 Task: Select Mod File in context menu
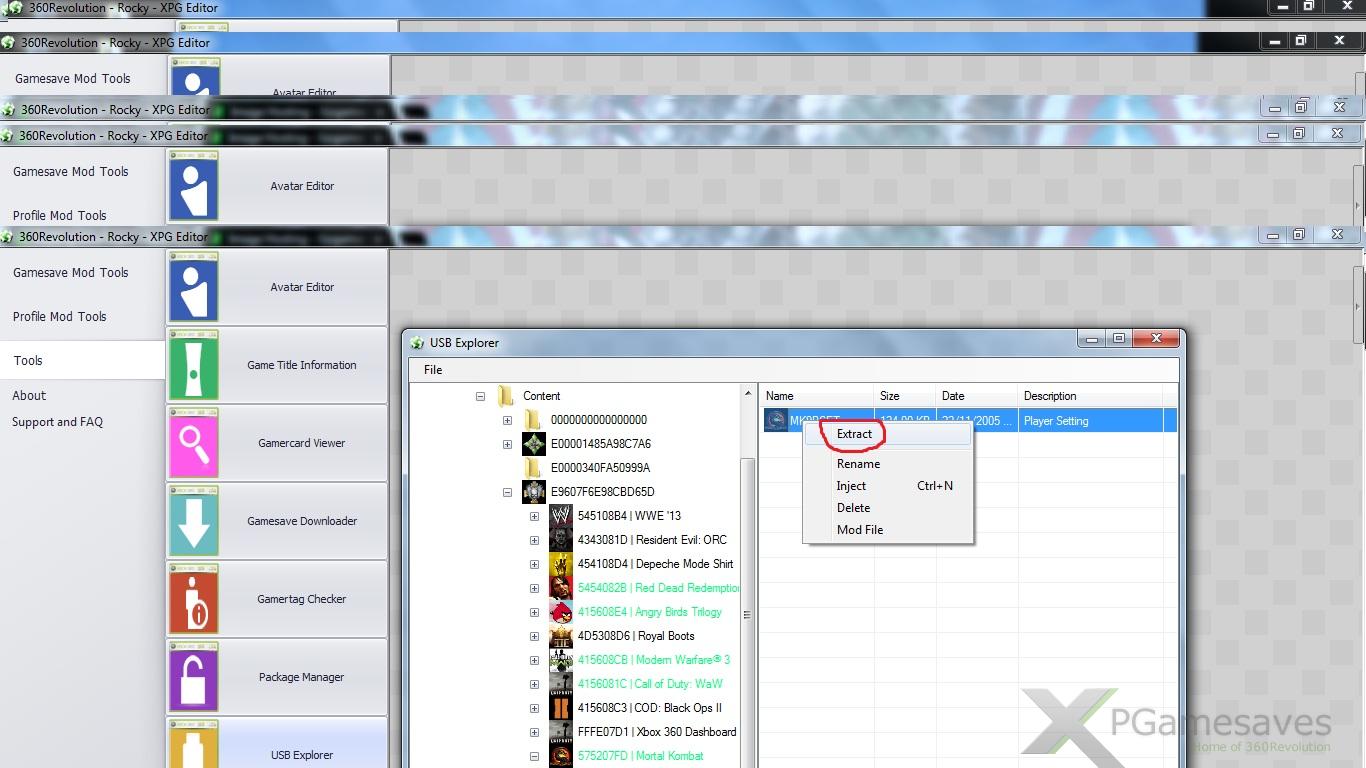click(860, 530)
